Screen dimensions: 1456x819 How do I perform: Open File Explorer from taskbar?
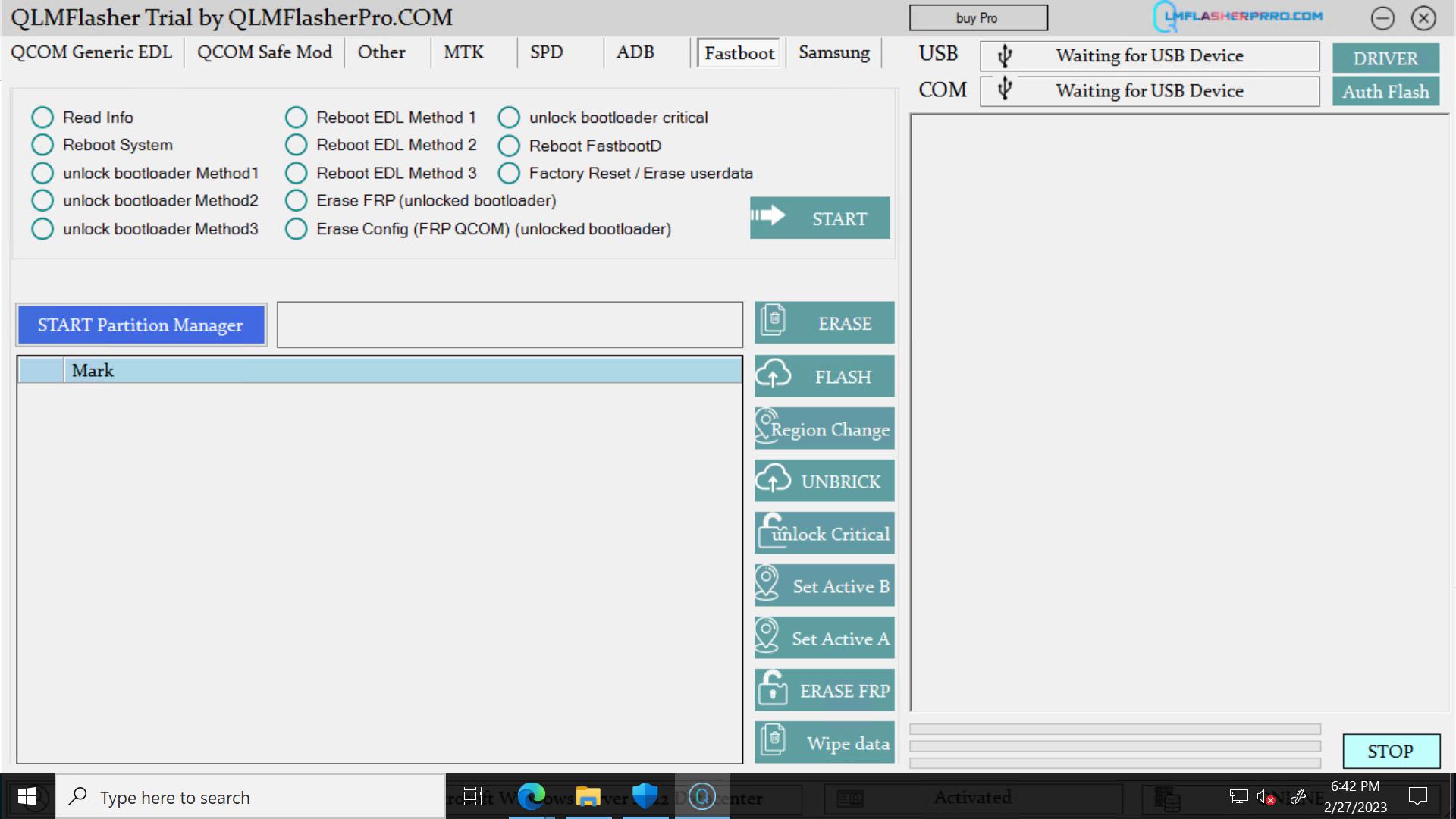pyautogui.click(x=588, y=796)
